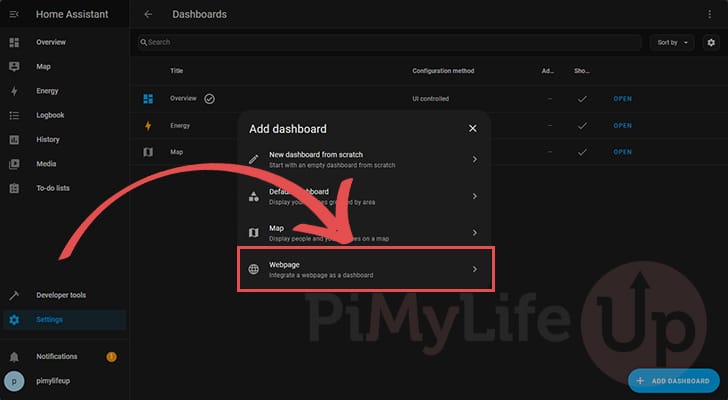This screenshot has width=728, height=400.
Task: Choose New dashboard from scratch option
Action: click(x=364, y=160)
